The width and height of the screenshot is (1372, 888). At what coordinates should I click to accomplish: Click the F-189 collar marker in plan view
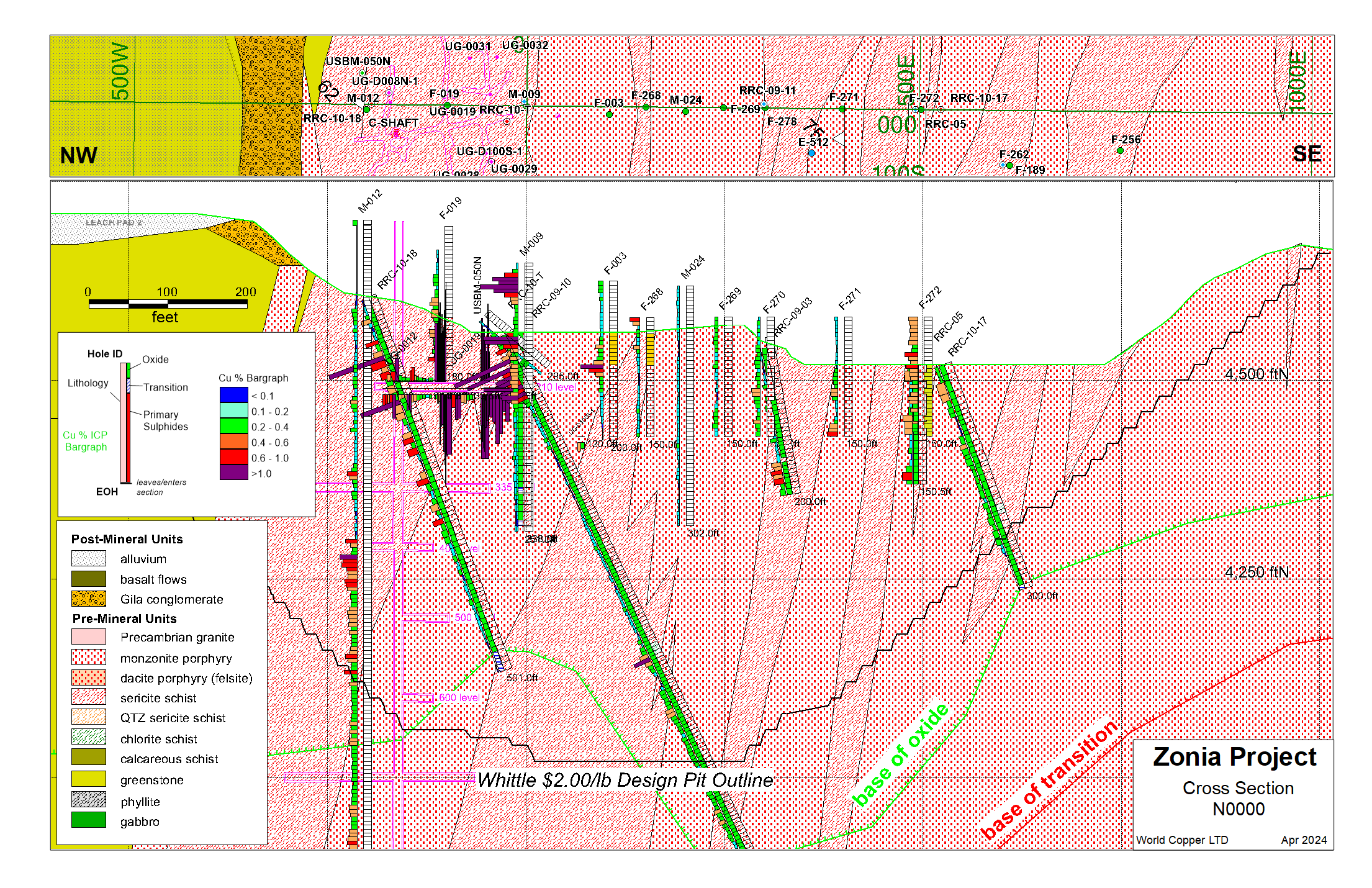point(1009,166)
